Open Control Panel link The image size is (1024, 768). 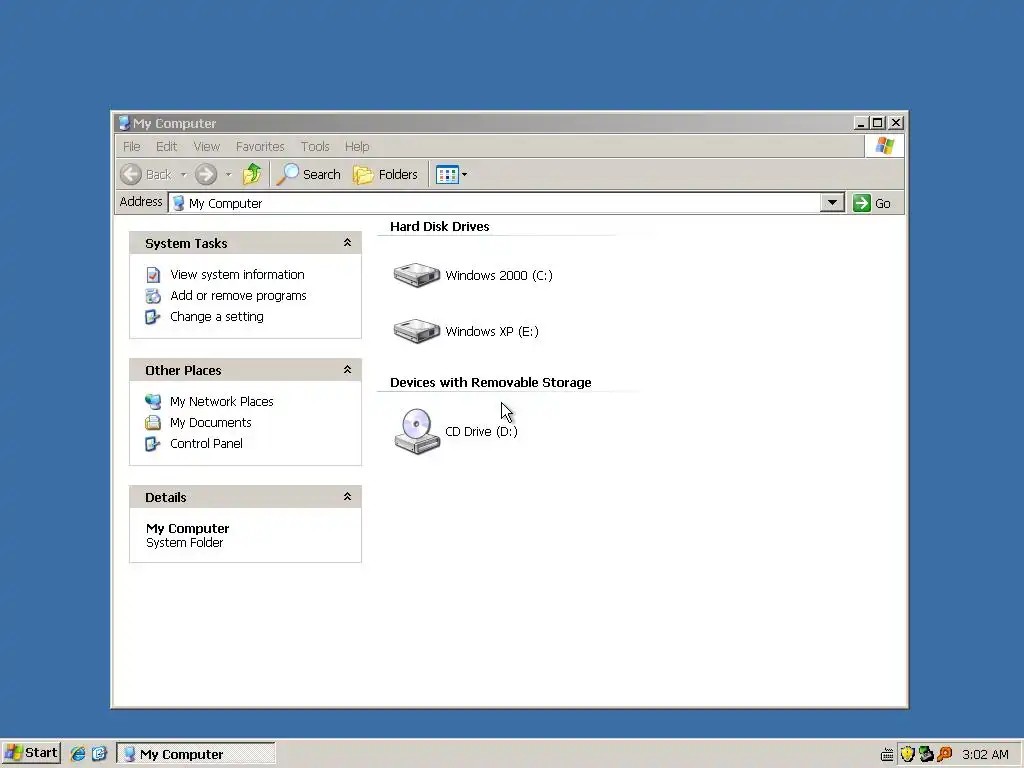(206, 443)
